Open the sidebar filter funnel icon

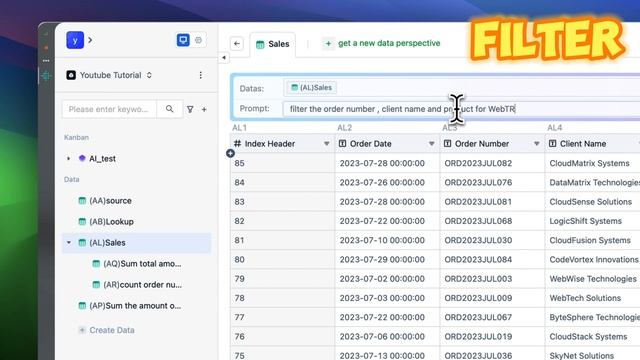190,109
